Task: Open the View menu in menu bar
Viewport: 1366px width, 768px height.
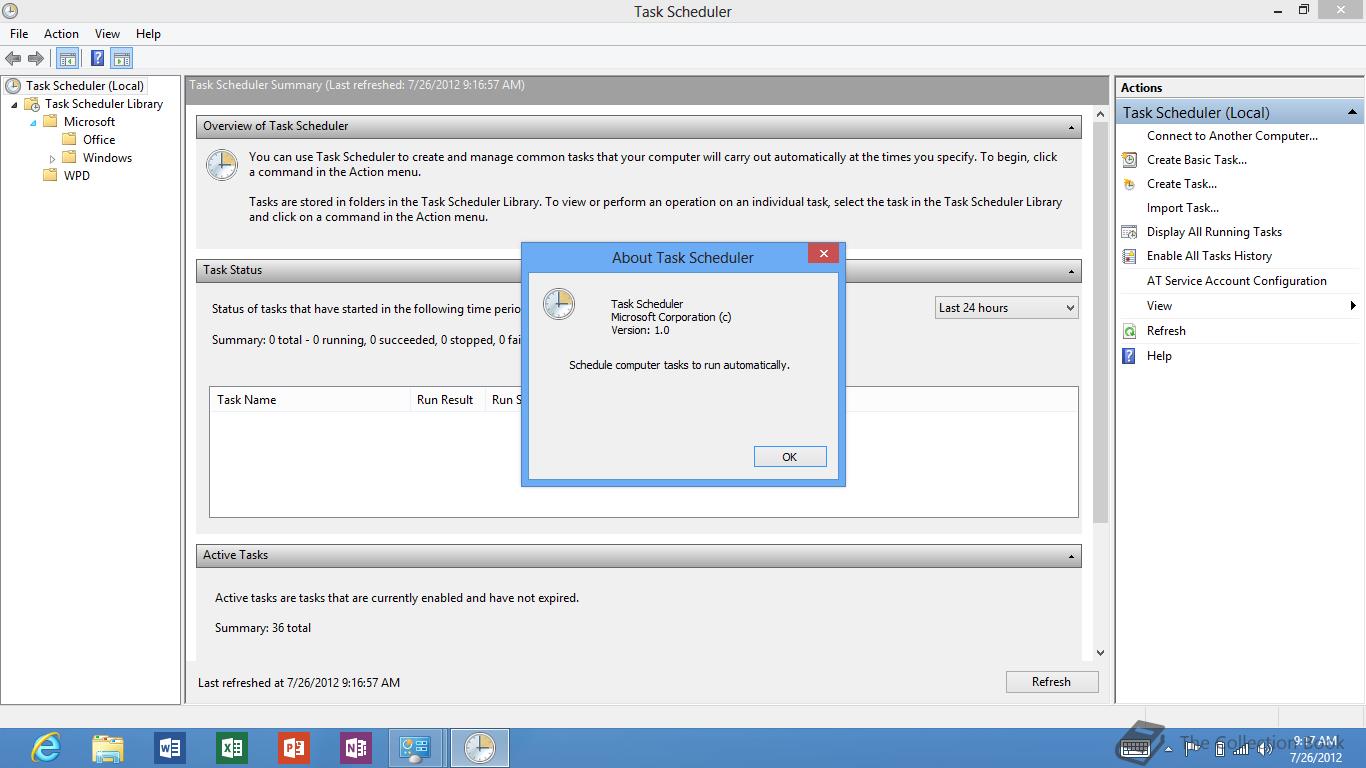Action: (107, 33)
